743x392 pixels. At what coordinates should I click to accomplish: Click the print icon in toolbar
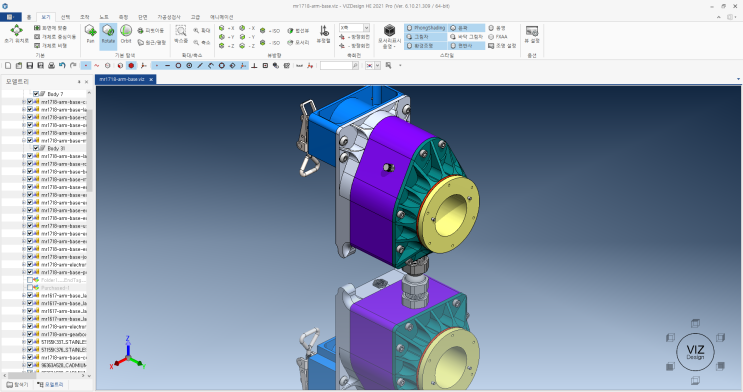[51, 65]
